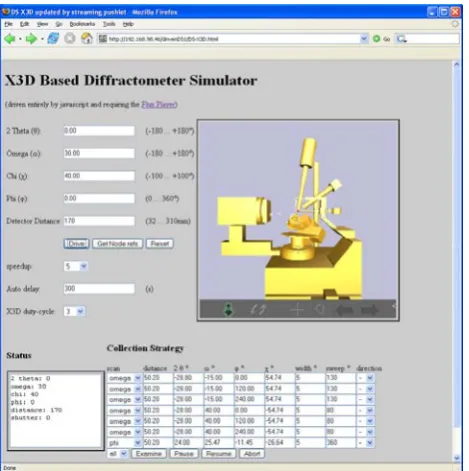This screenshot has height=471, width=469.
Task: Click the Phi input field
Action: 99,198
